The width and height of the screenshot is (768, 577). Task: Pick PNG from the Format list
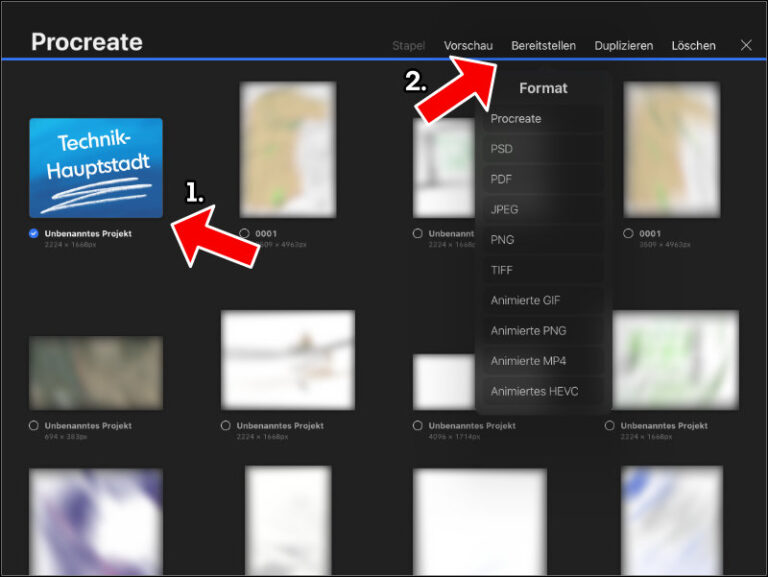(543, 240)
